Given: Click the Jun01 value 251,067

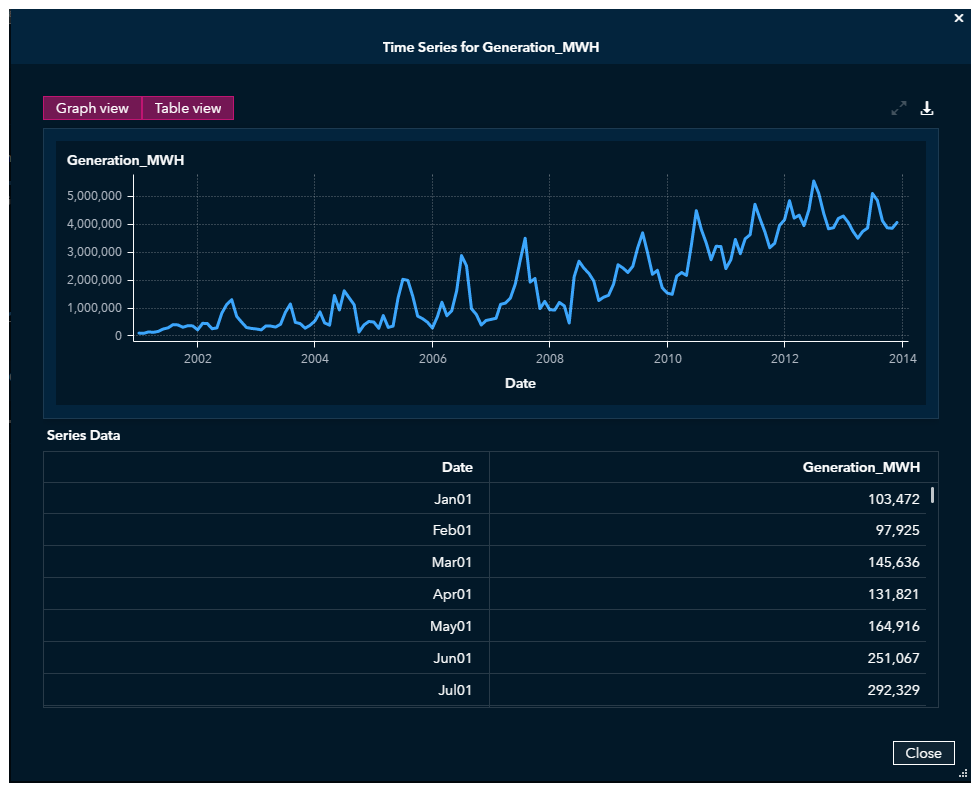Looking at the screenshot, I should point(893,658).
